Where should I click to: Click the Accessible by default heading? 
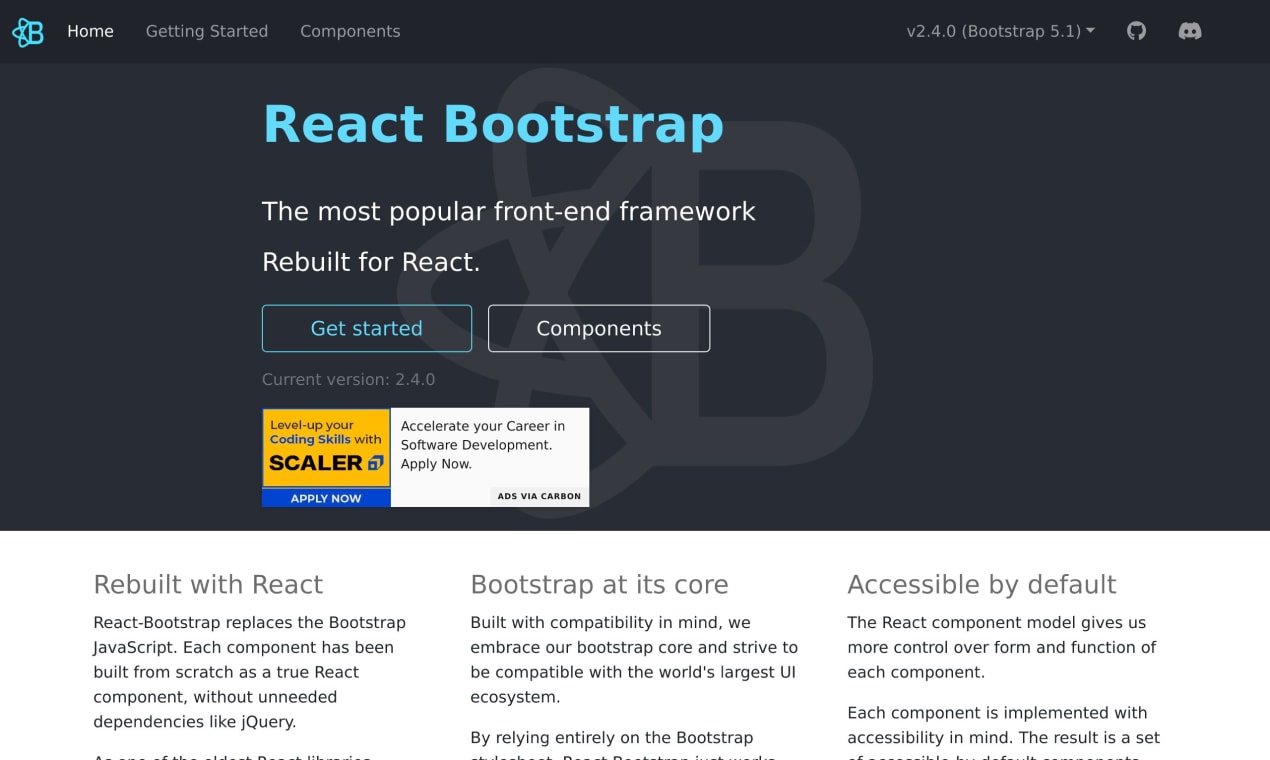[982, 584]
